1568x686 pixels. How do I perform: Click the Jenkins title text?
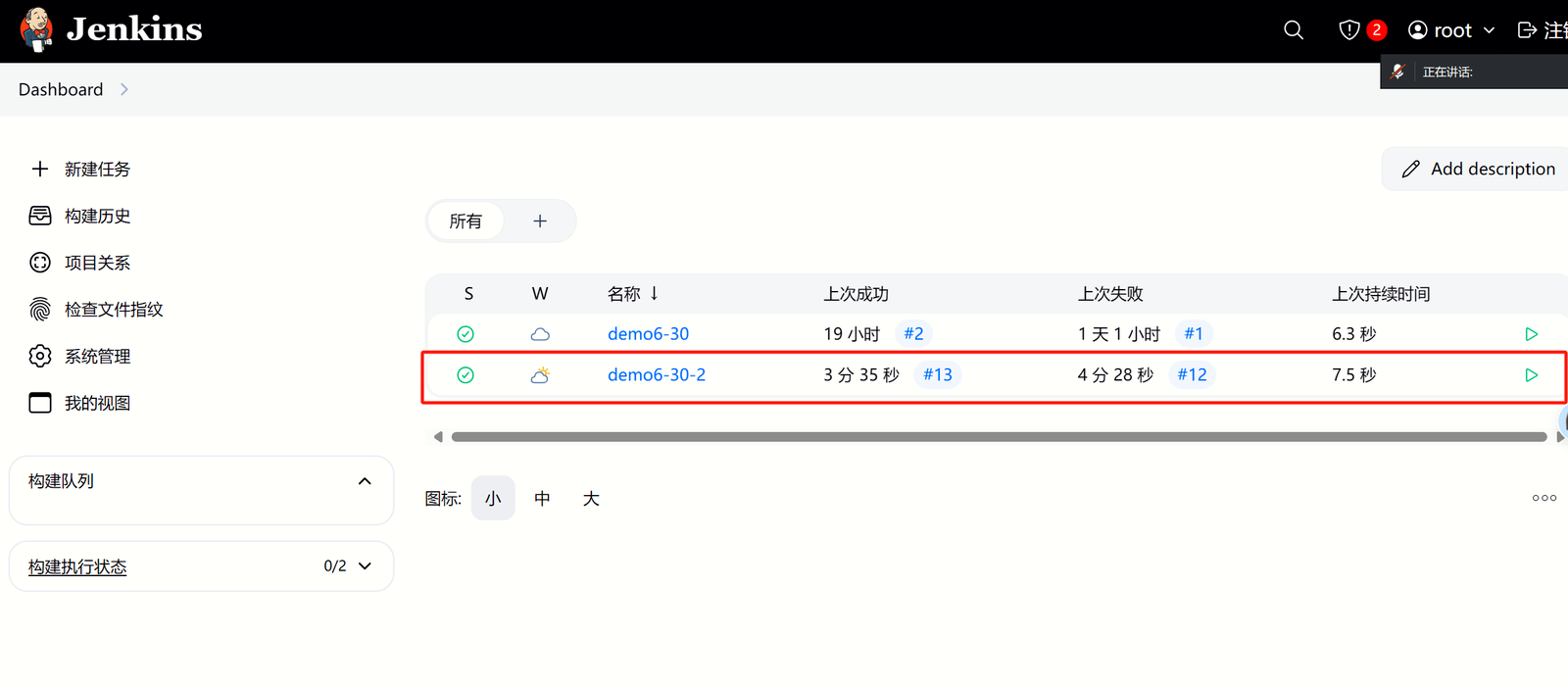134,29
